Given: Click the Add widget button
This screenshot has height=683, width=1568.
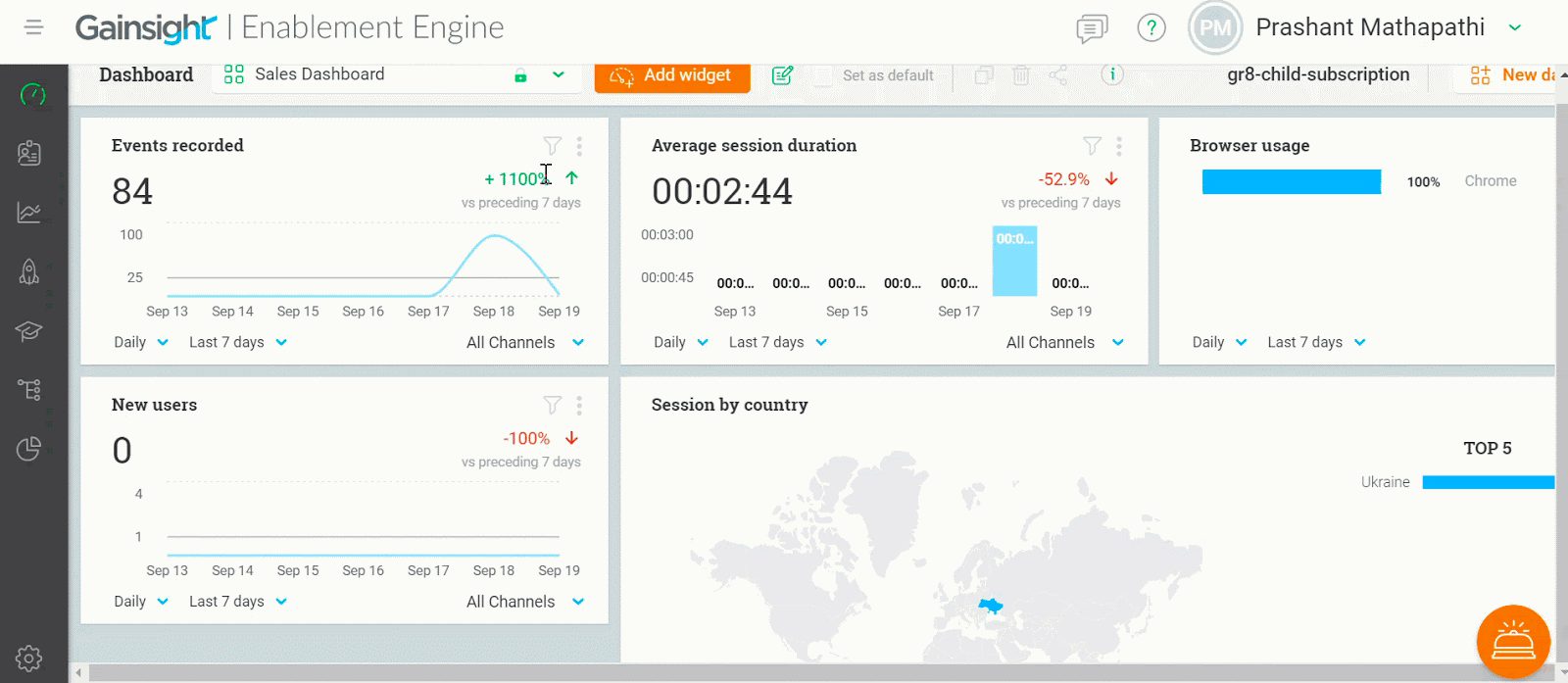Looking at the screenshot, I should pos(672,75).
